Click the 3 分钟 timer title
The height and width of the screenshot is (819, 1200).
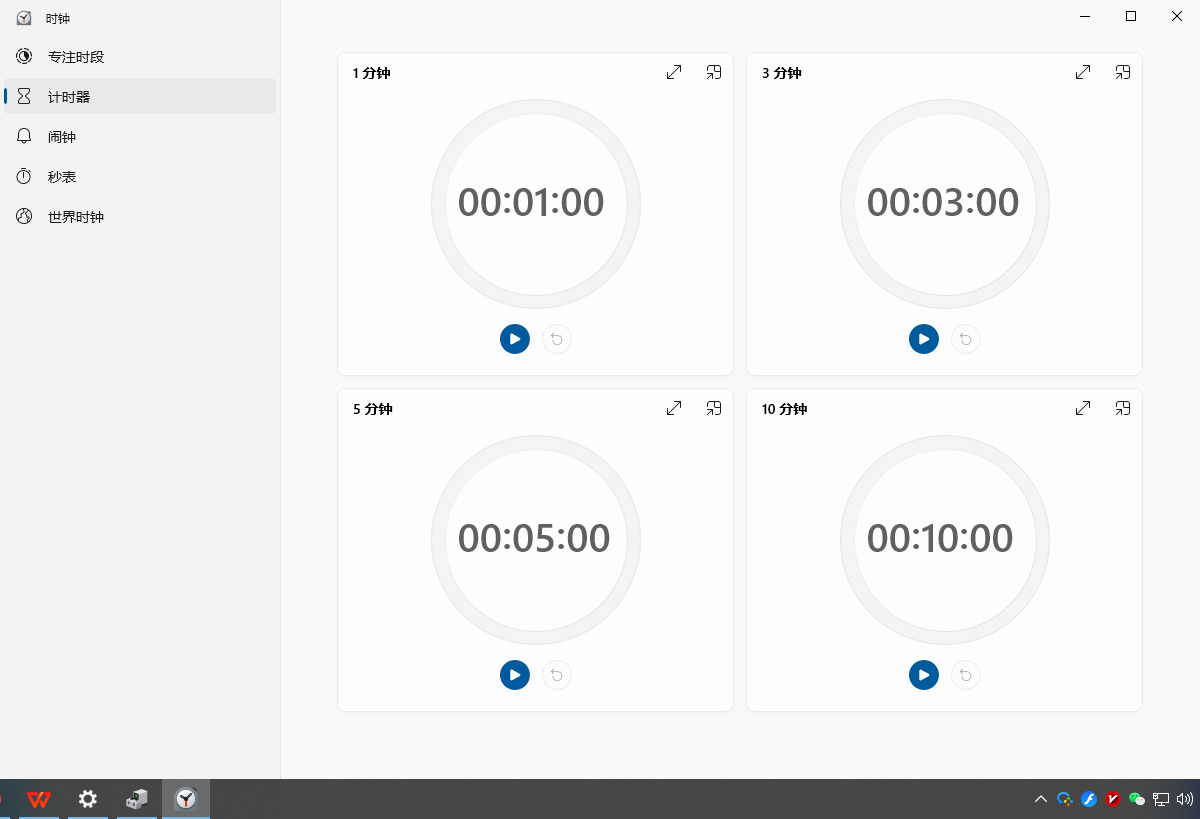(x=782, y=73)
